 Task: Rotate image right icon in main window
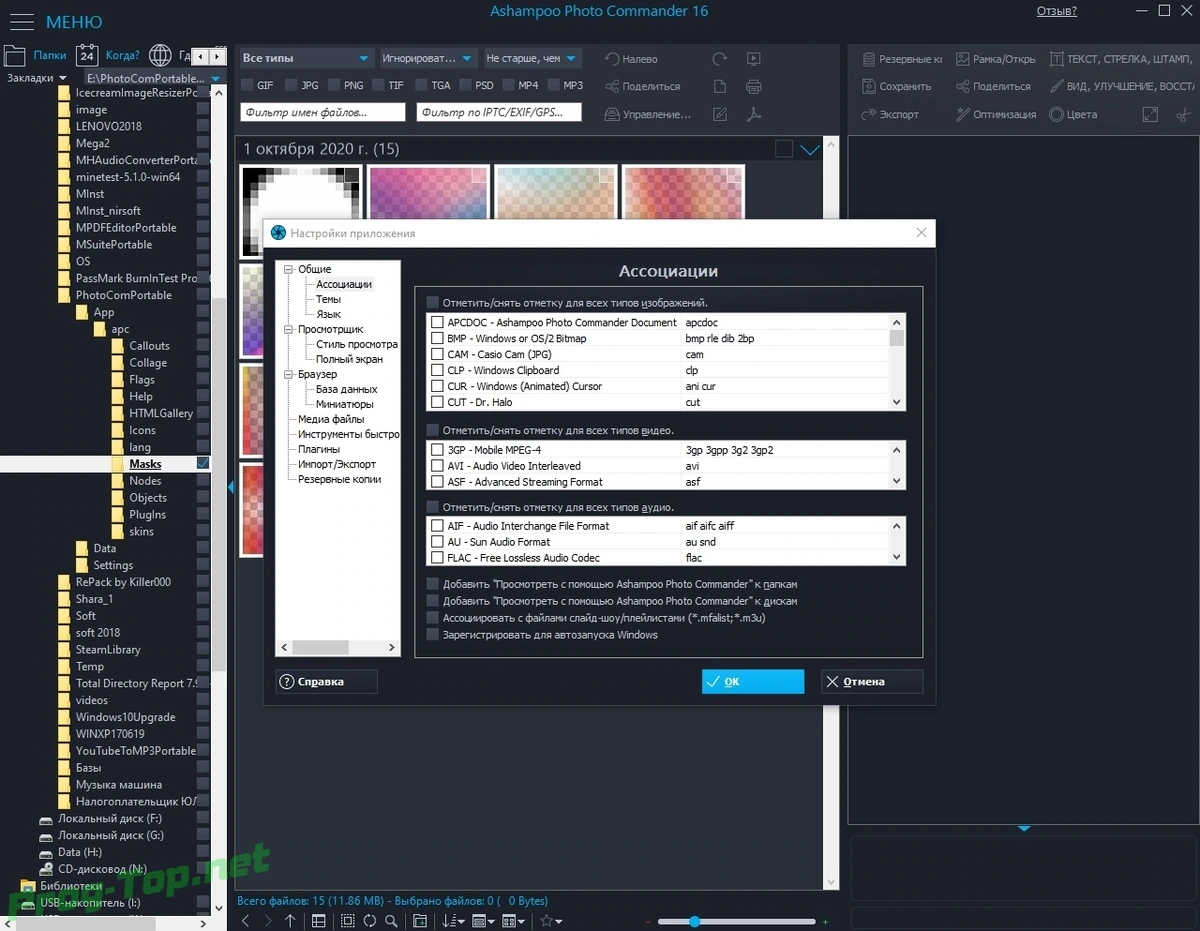click(x=720, y=59)
